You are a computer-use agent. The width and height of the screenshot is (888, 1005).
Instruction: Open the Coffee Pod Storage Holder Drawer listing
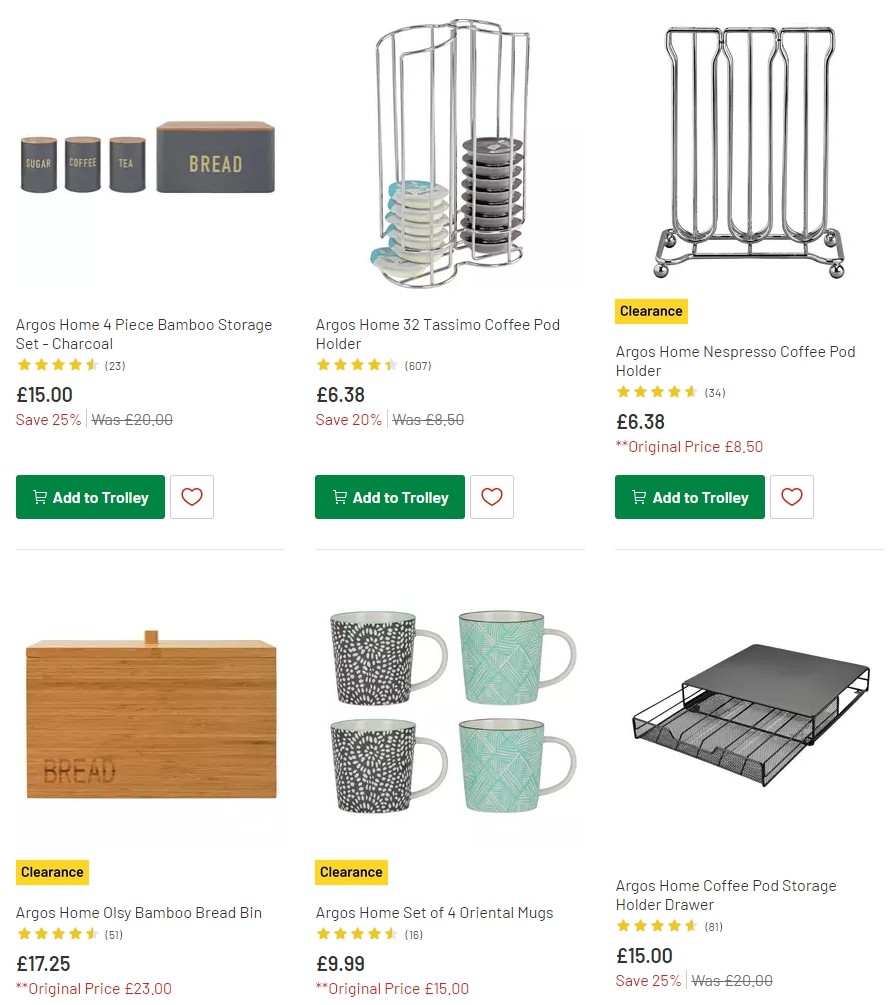pos(727,895)
